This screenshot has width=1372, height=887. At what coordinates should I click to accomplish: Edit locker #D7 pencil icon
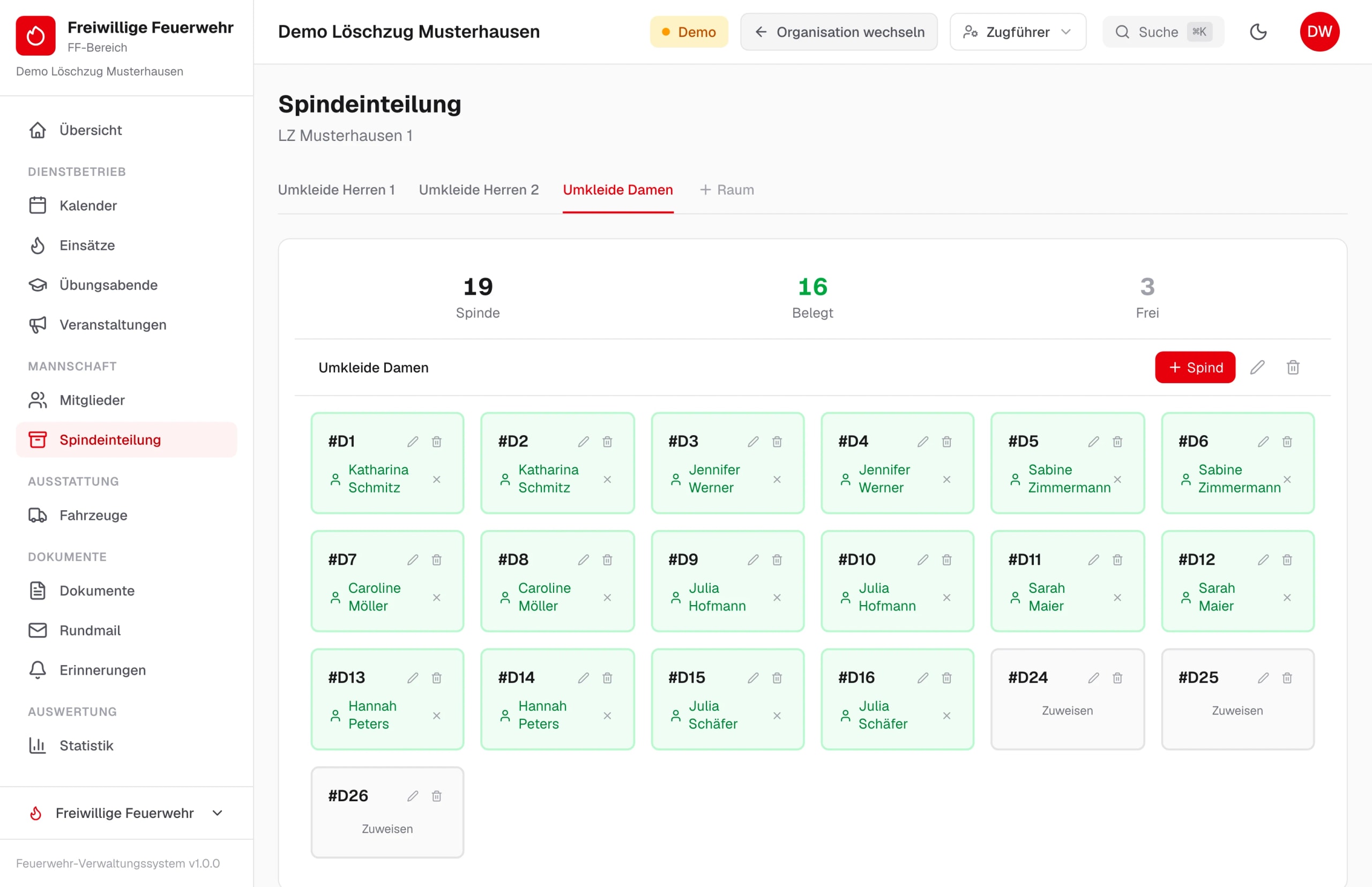tap(413, 560)
